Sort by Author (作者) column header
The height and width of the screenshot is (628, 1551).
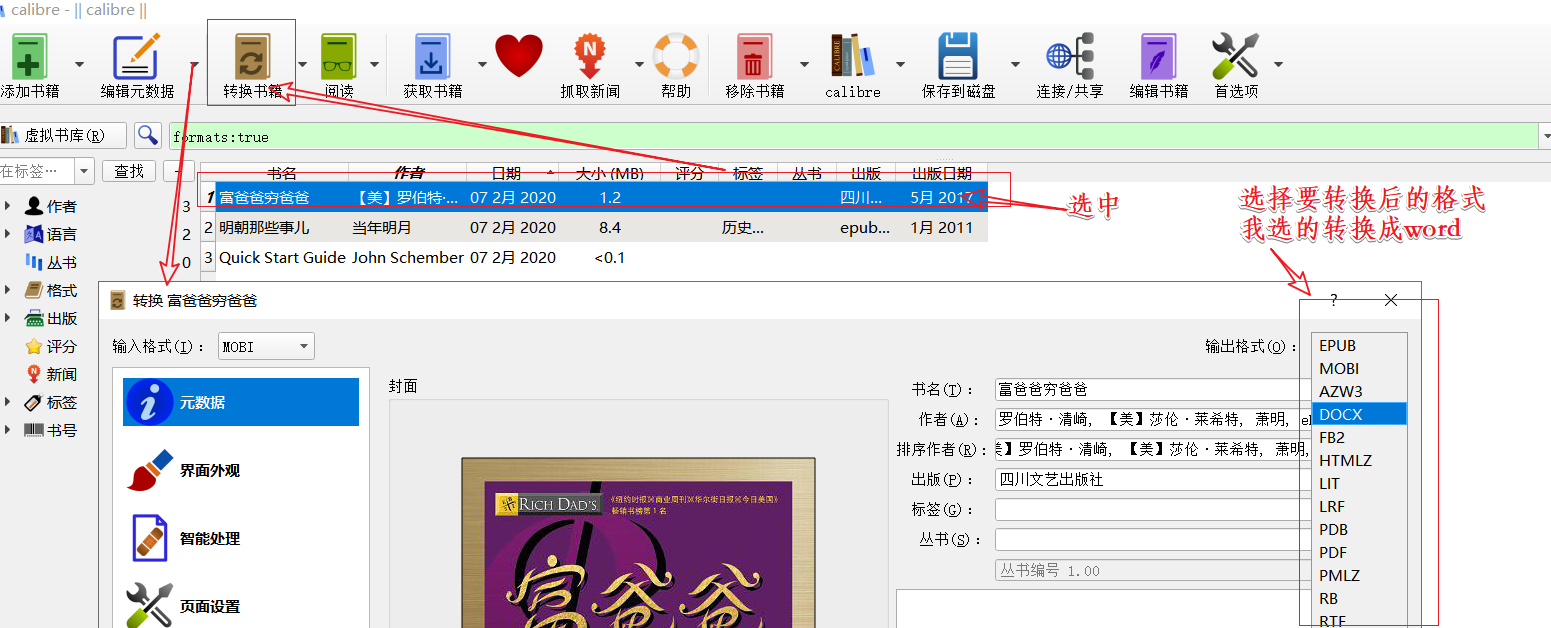pyautogui.click(x=408, y=173)
